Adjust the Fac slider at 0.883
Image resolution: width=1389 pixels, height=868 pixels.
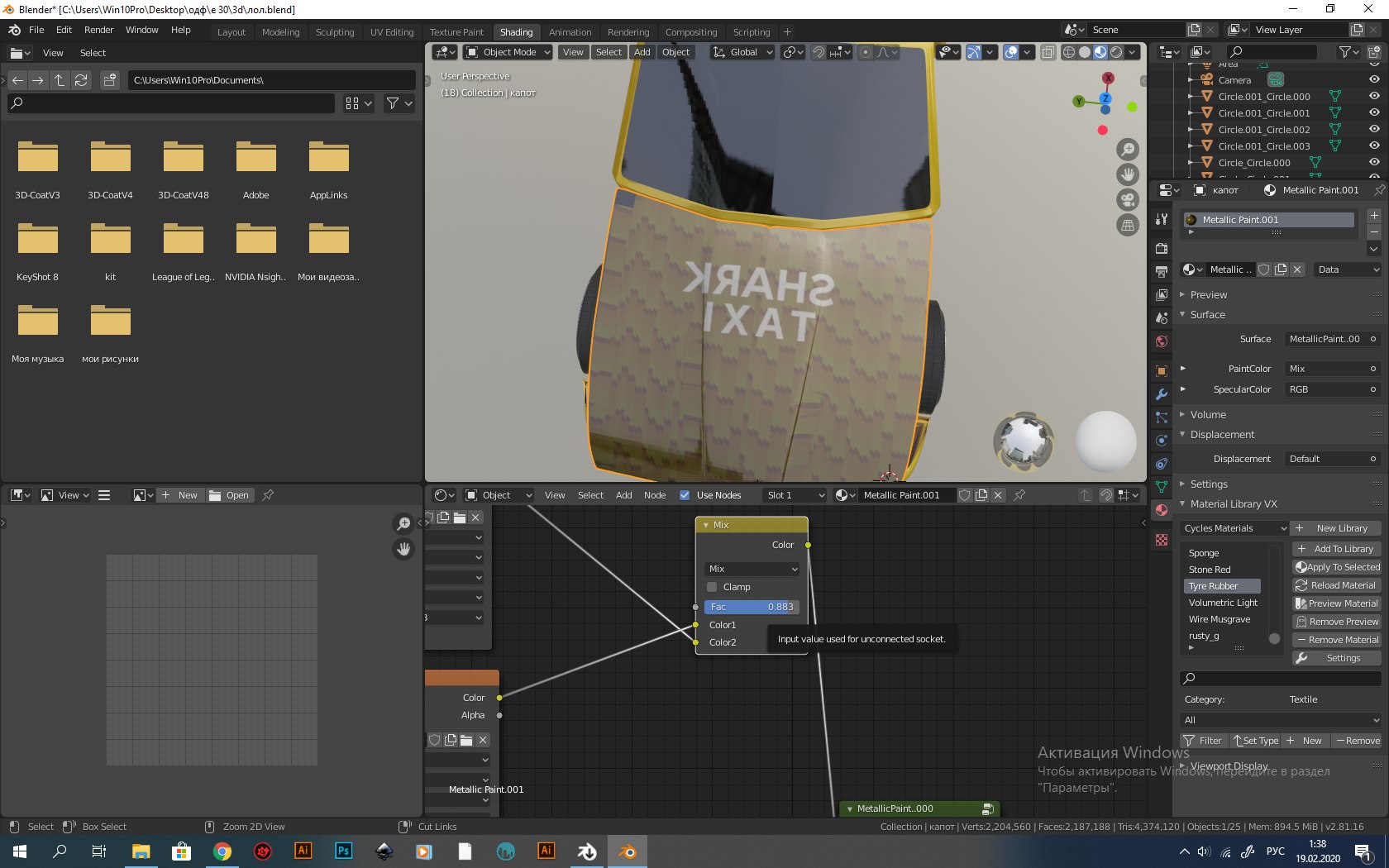752,607
